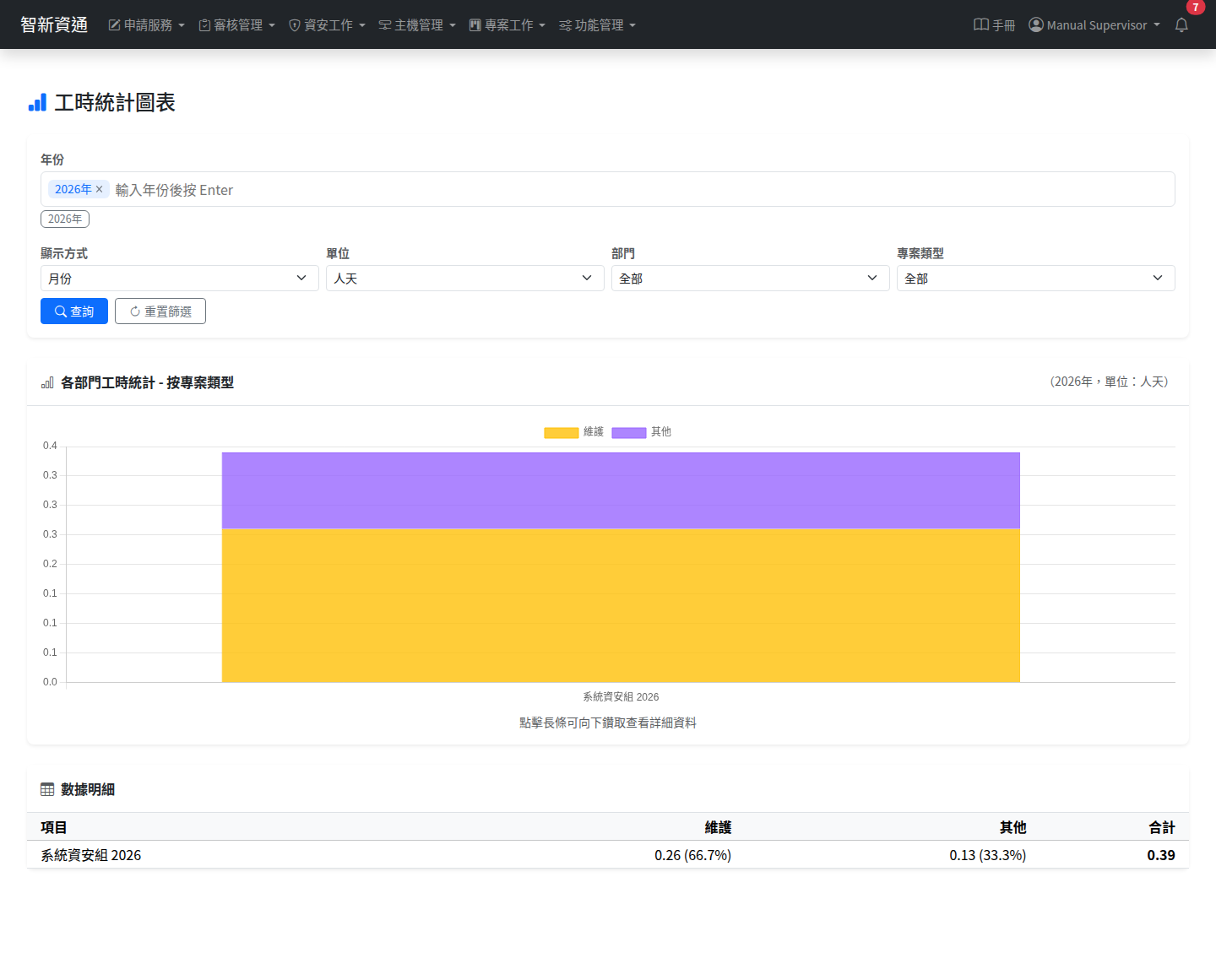The image size is (1216, 980).
Task: Click the yellow 維護 bar segment
Action: (621, 605)
